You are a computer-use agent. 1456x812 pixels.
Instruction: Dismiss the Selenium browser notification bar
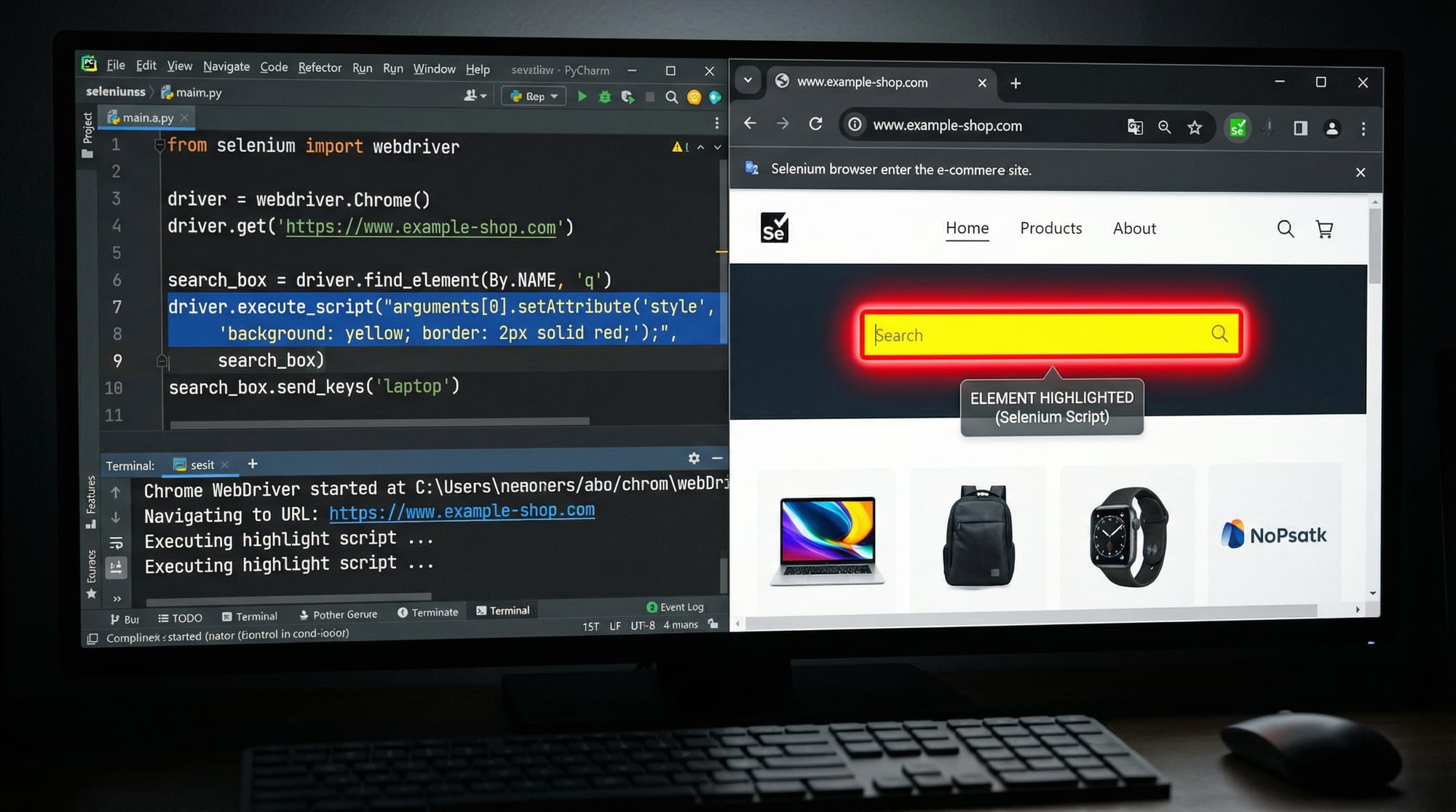coord(1360,172)
